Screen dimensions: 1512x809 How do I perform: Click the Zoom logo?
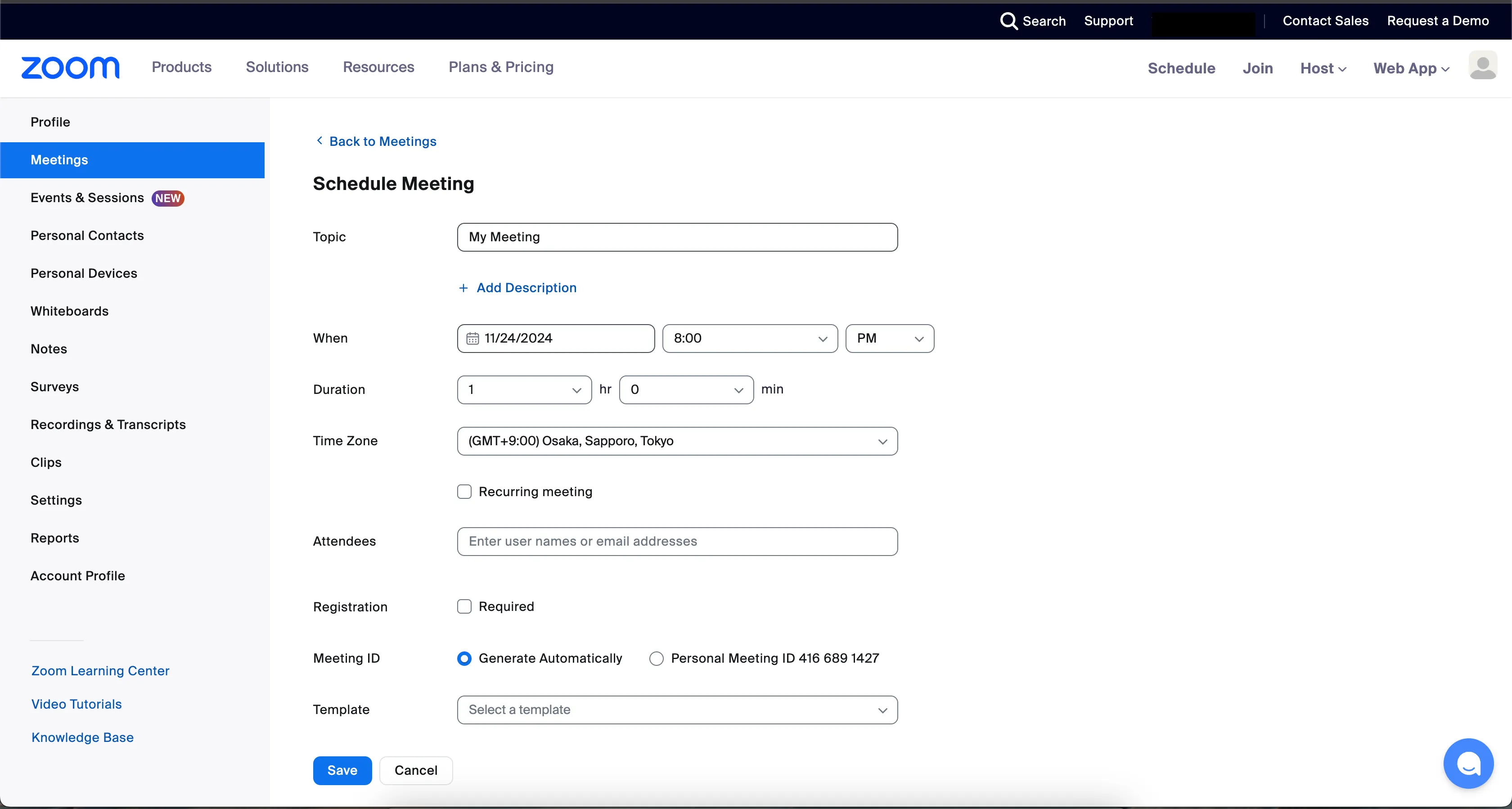coord(70,68)
